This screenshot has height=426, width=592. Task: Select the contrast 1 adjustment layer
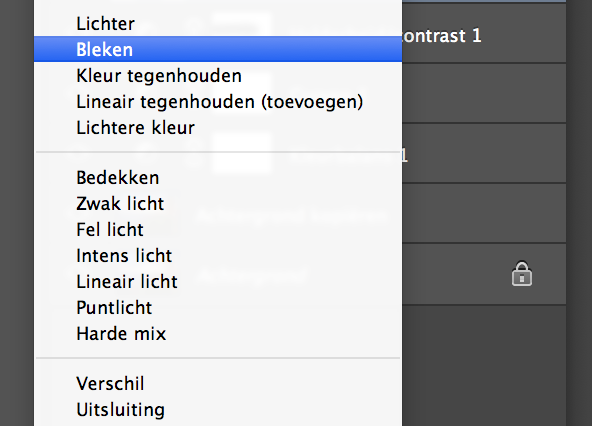tap(484, 33)
